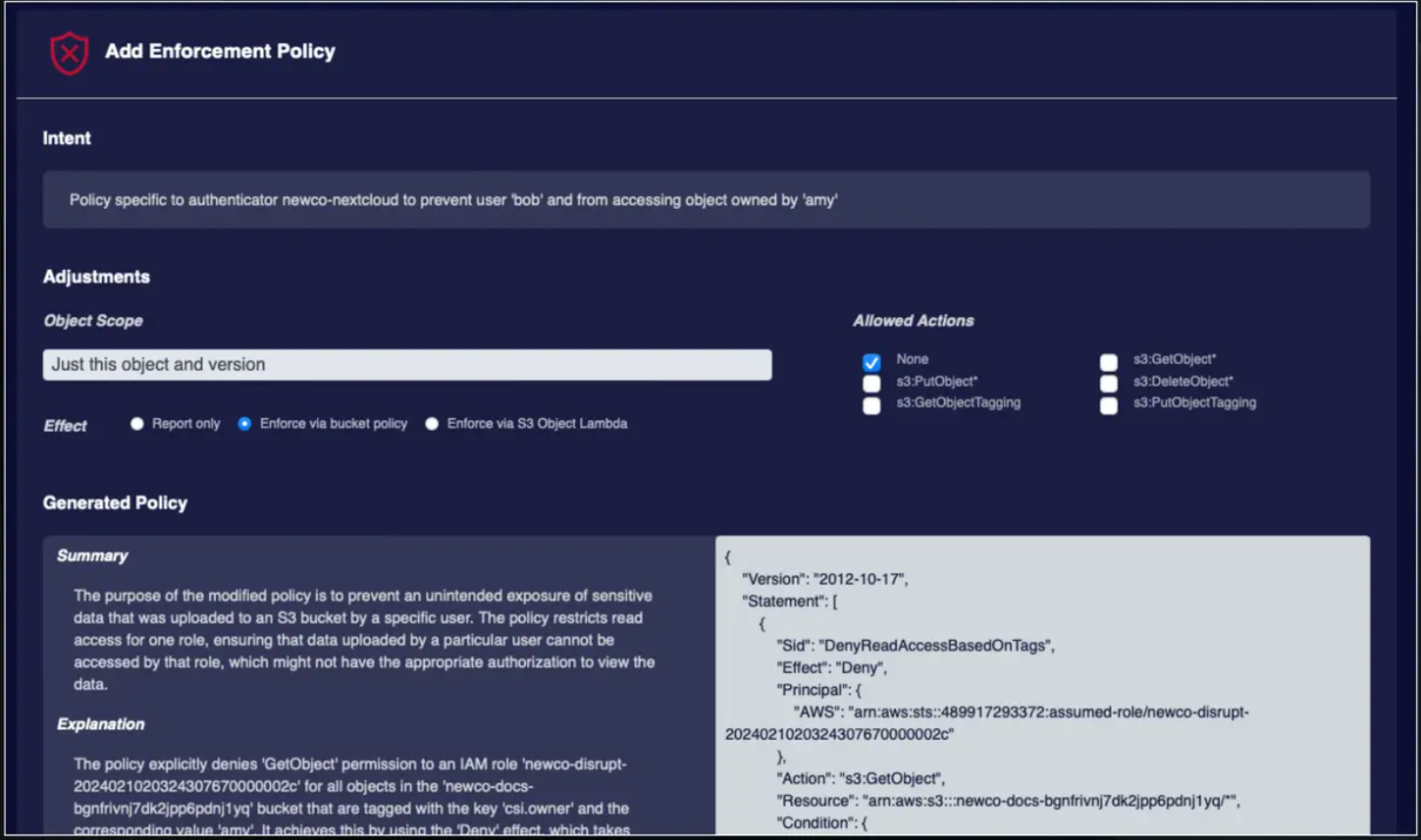Viewport: 1421px width, 840px height.
Task: Click the "Effect": "Deny" JSON line
Action: (x=831, y=668)
